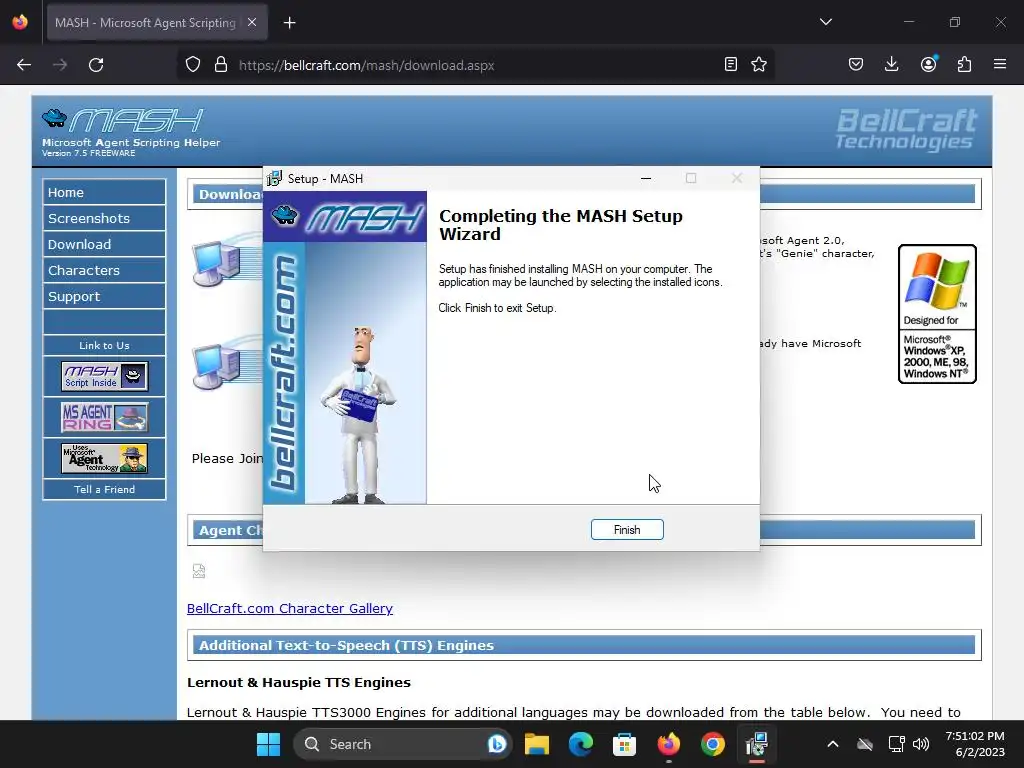Open Screenshots in the site sidebar

tap(104, 218)
